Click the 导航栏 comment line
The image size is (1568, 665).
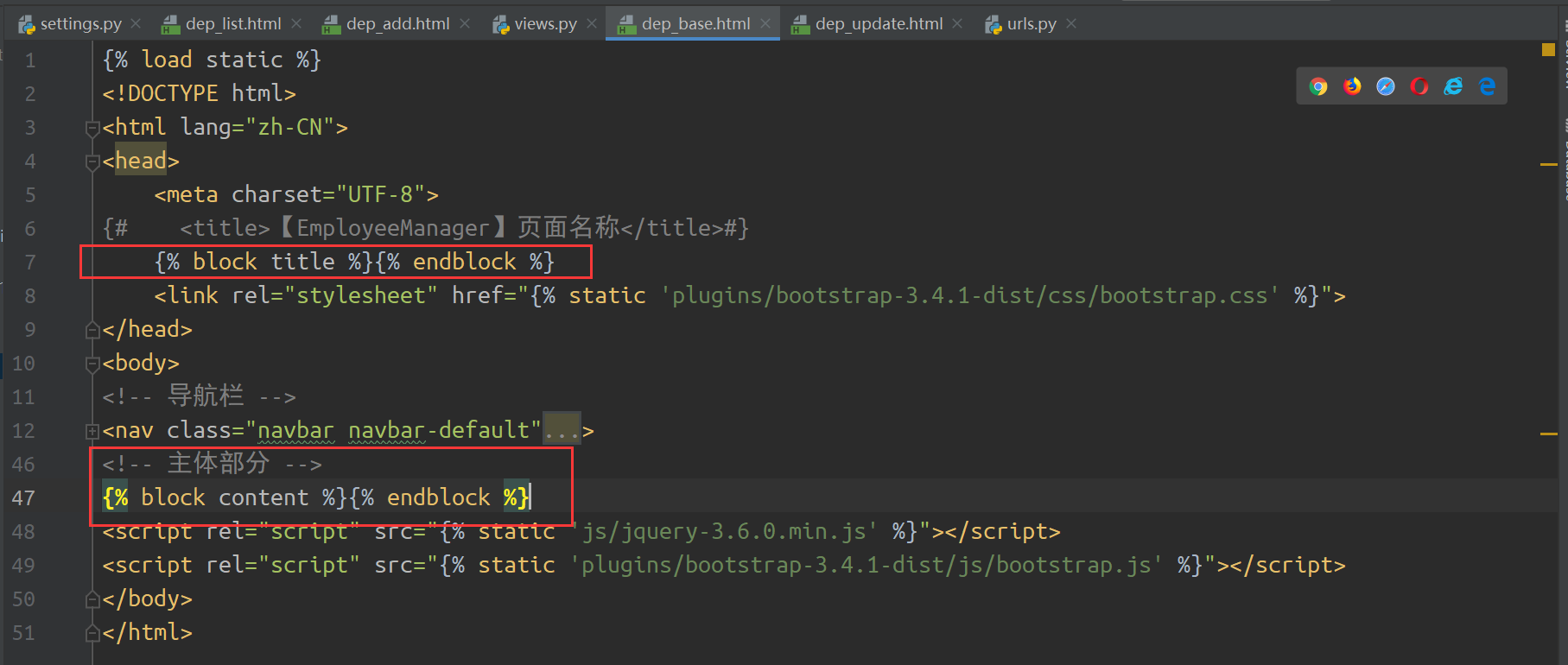click(199, 396)
